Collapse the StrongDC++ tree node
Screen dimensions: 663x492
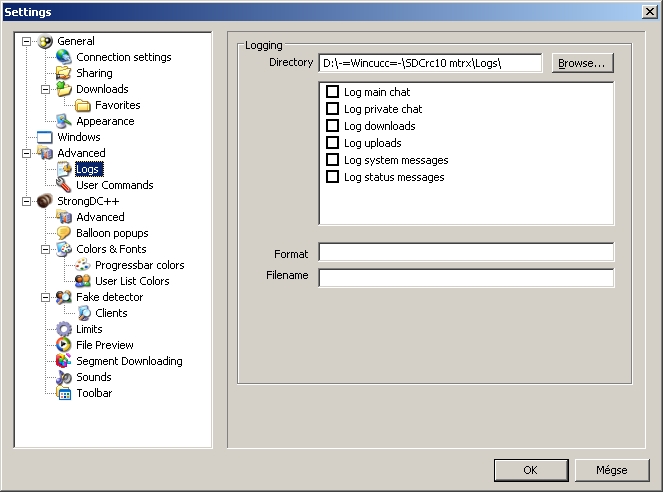click(x=26, y=201)
